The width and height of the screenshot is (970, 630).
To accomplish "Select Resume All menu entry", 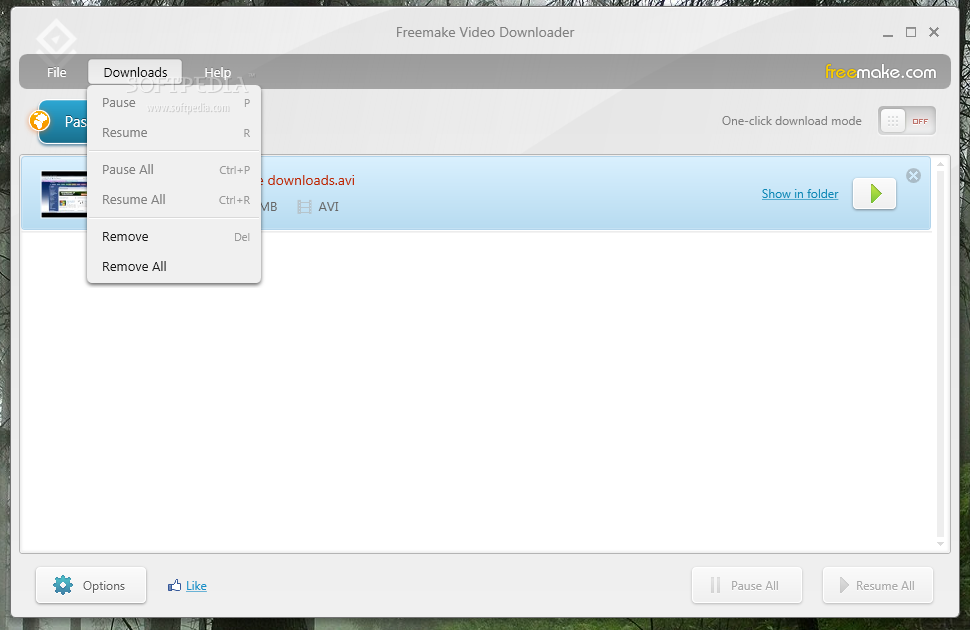I will 174,199.
